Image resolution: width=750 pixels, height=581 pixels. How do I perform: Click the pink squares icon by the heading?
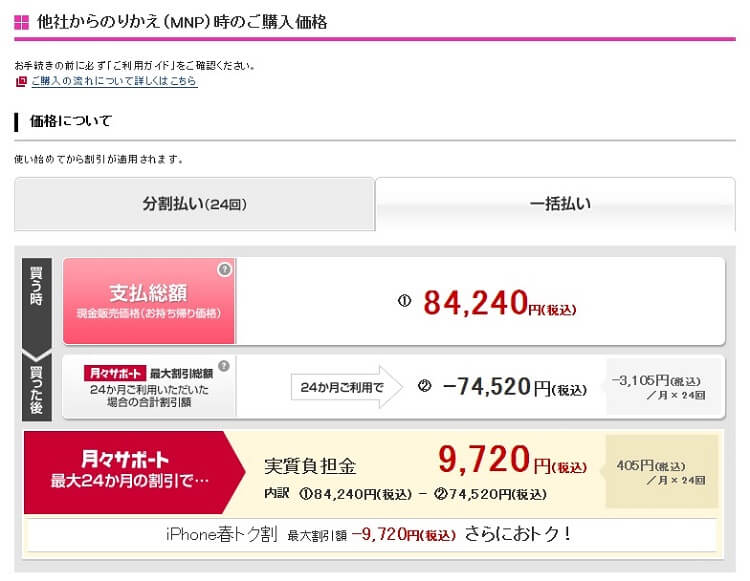(x=22, y=21)
